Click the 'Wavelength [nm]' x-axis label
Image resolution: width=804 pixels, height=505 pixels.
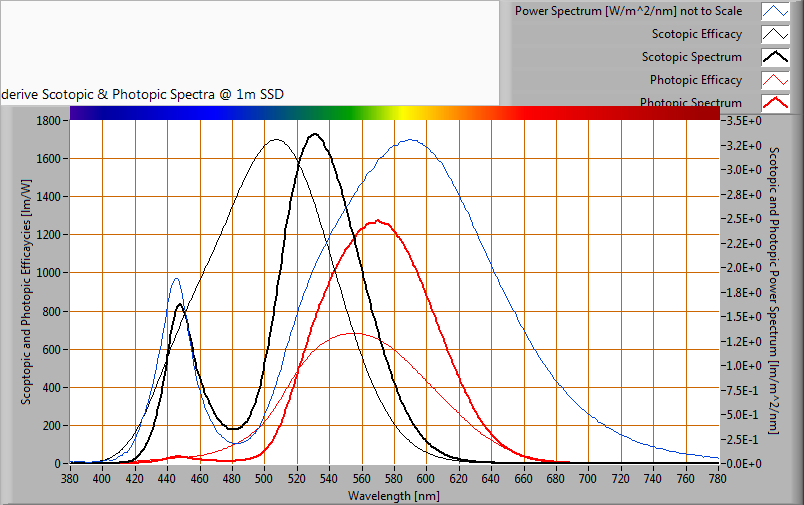click(393, 495)
